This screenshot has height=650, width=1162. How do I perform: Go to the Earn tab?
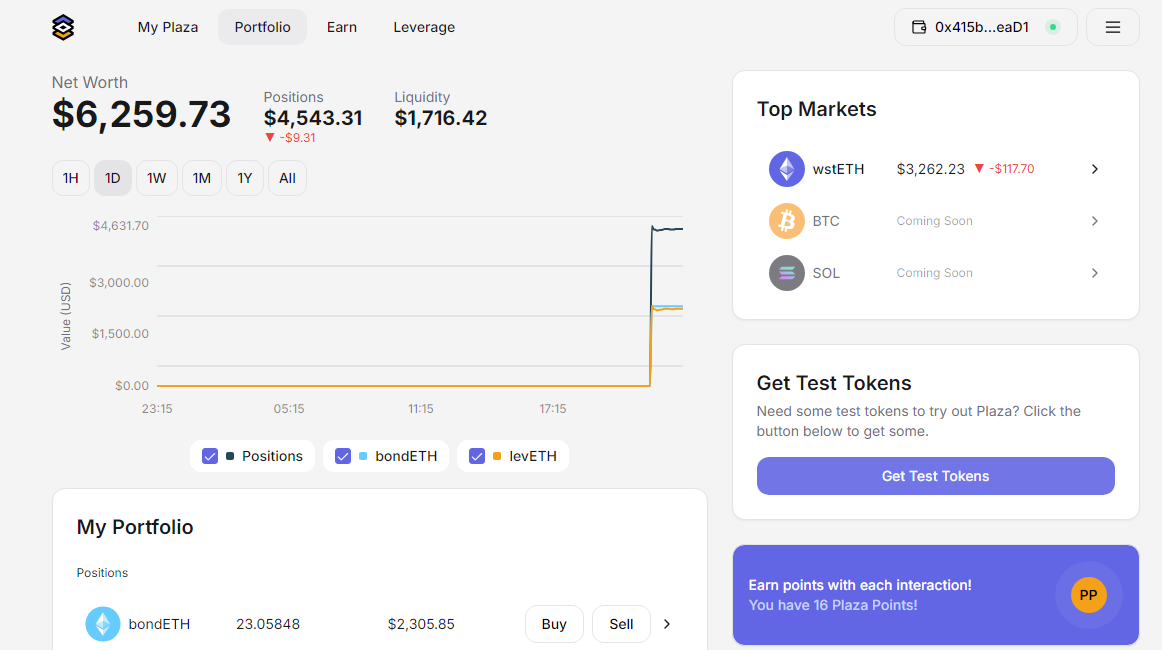tap(342, 27)
